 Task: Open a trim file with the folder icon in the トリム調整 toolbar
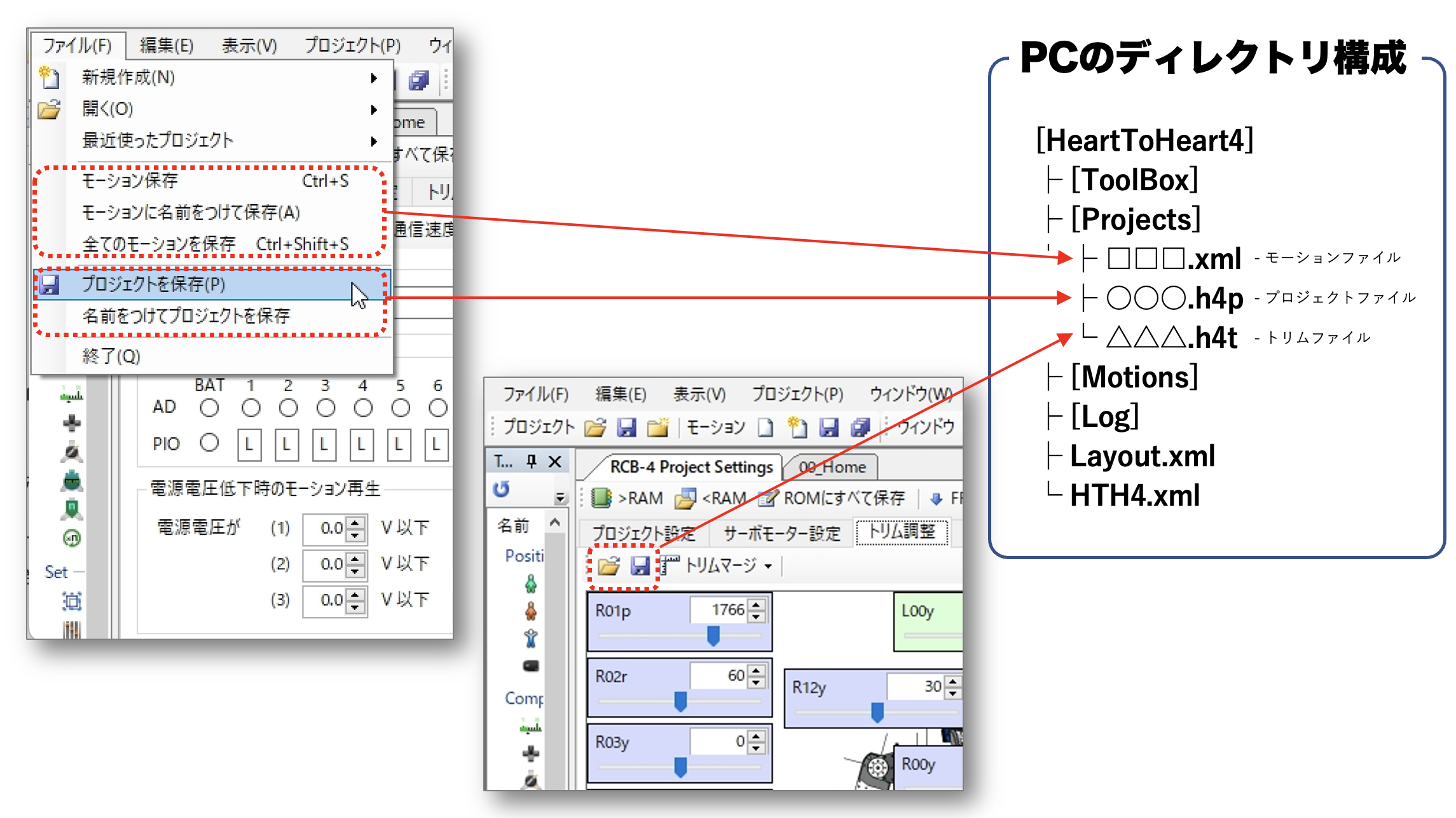(608, 565)
